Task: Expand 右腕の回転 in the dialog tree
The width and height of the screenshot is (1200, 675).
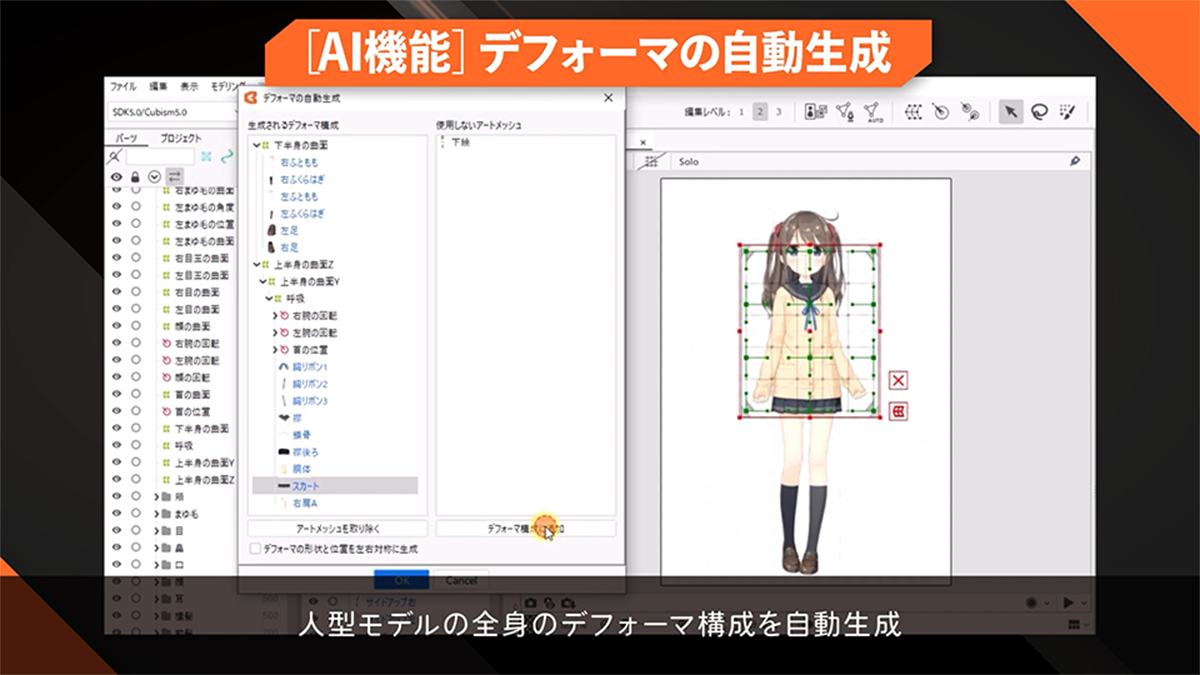Action: pos(275,316)
